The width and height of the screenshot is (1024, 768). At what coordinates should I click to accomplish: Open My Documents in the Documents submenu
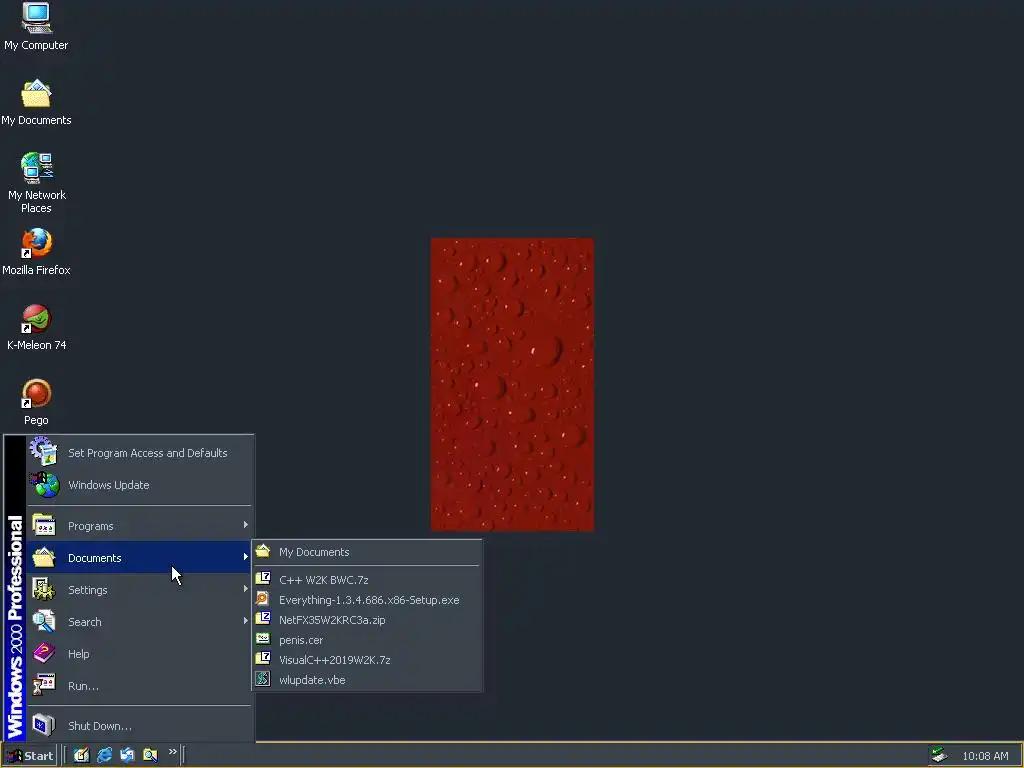point(367,552)
